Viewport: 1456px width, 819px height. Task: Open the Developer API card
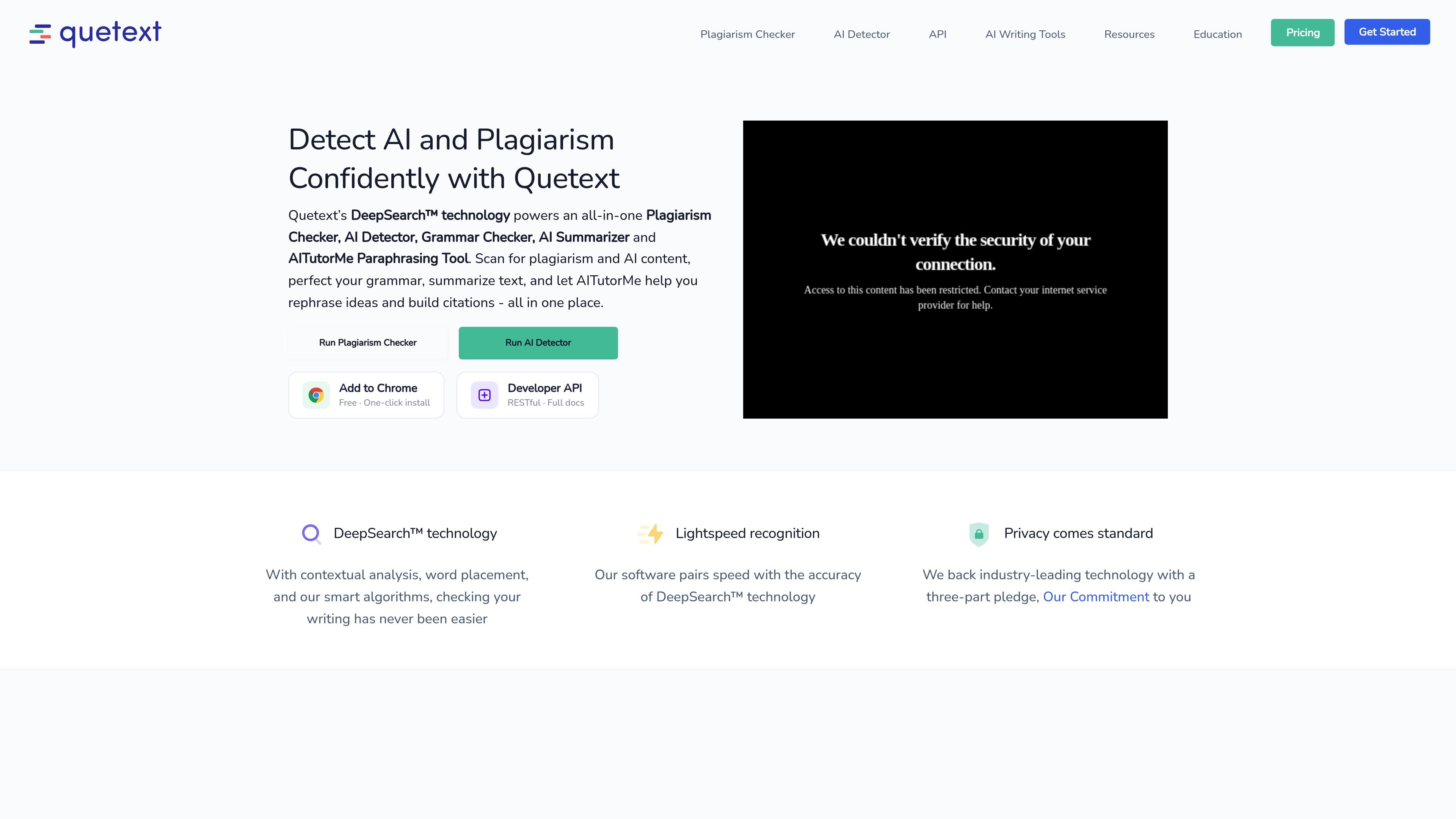click(527, 395)
